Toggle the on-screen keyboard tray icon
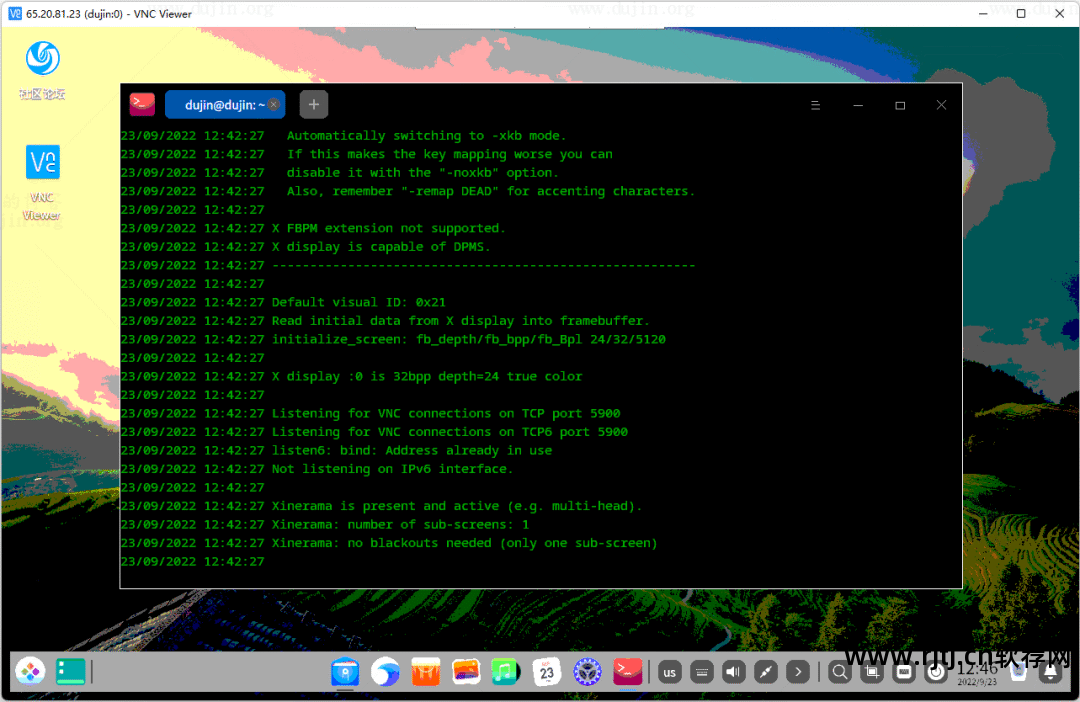 [702, 672]
